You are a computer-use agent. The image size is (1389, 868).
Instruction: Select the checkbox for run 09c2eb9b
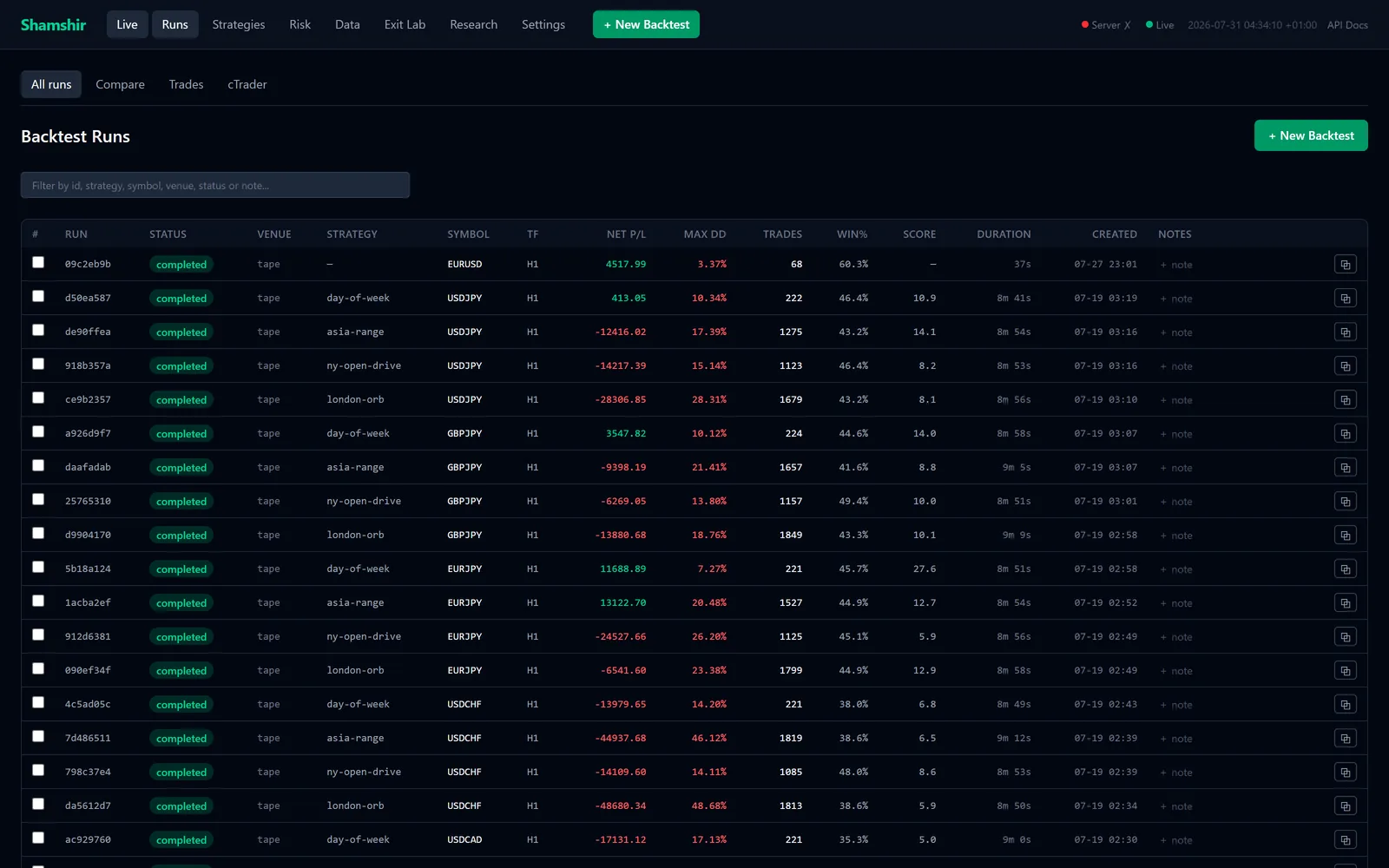pos(38,262)
